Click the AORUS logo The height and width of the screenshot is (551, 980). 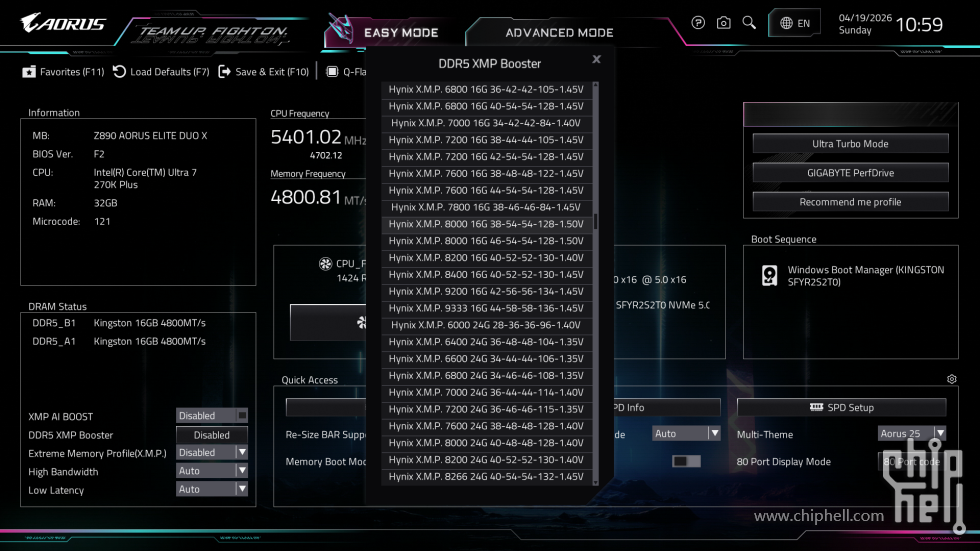pos(62,24)
